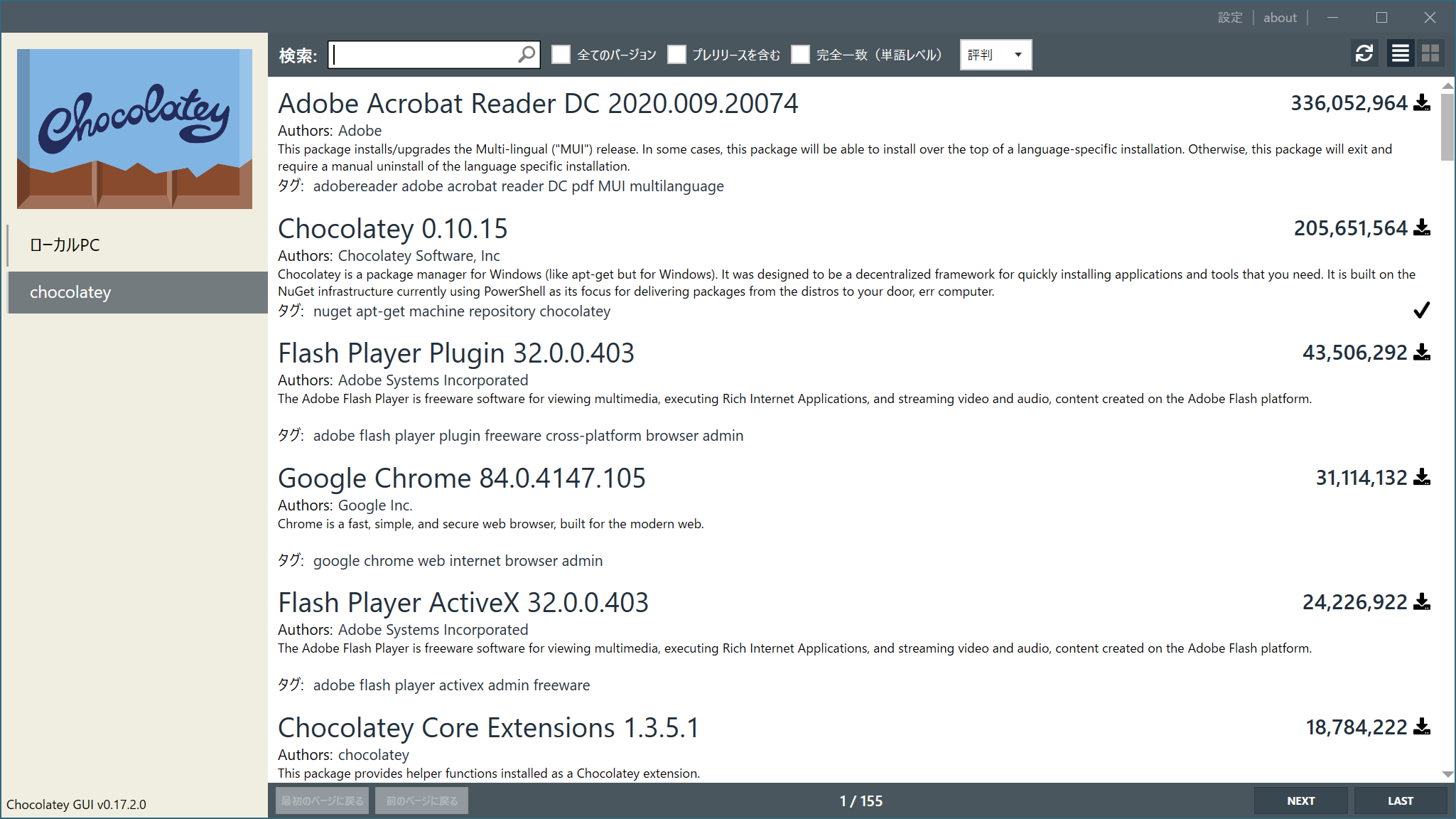The height and width of the screenshot is (819, 1456).
Task: Check the 完全一致（単語レベル） option
Action: click(800, 54)
